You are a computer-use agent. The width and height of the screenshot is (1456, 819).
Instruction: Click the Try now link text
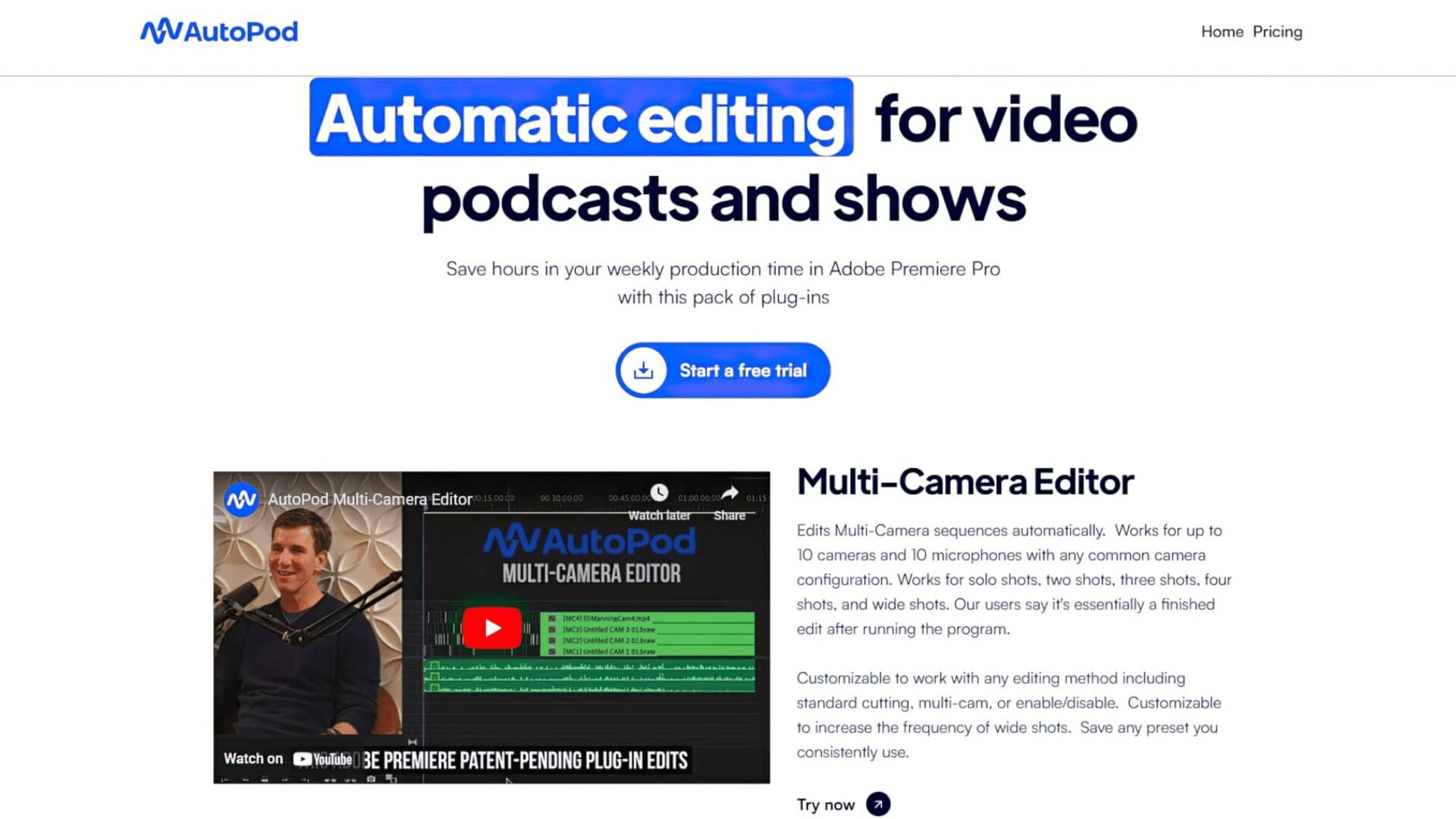[x=825, y=805]
